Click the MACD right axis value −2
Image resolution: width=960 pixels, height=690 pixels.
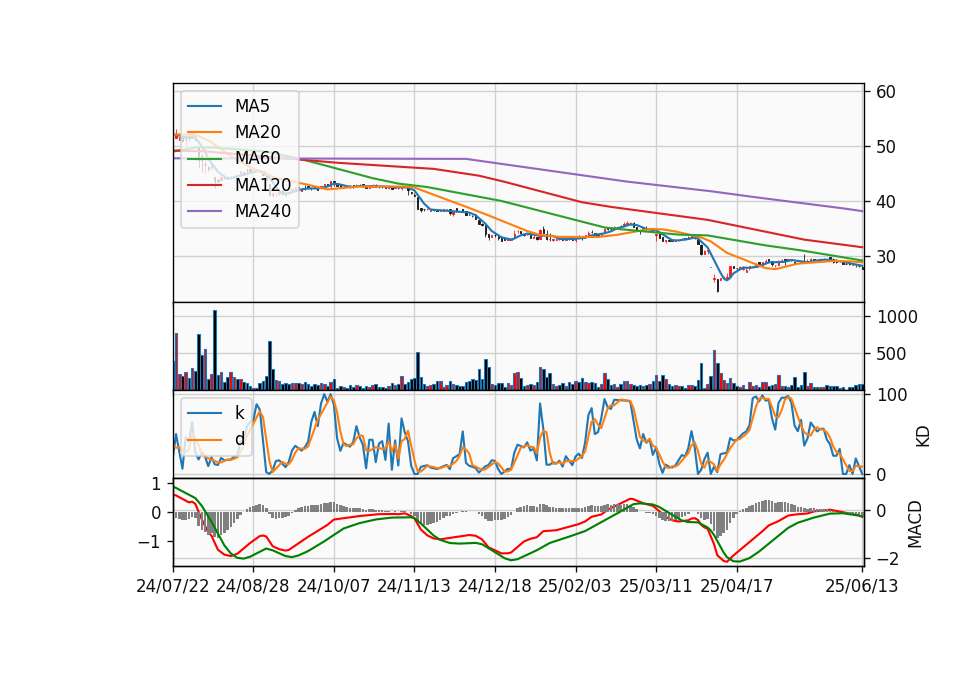pyautogui.click(x=886, y=559)
